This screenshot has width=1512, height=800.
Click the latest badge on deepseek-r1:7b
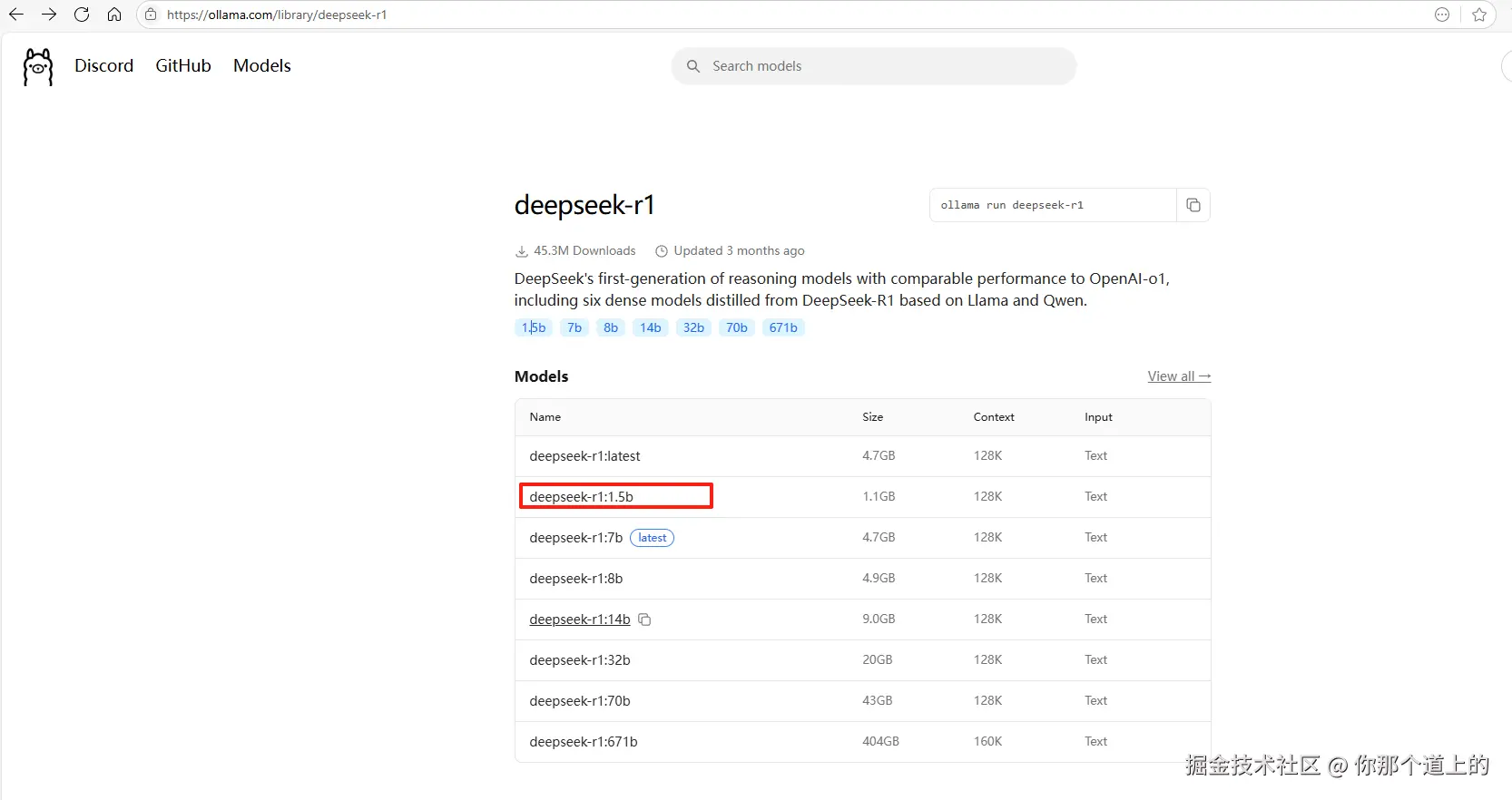click(653, 538)
